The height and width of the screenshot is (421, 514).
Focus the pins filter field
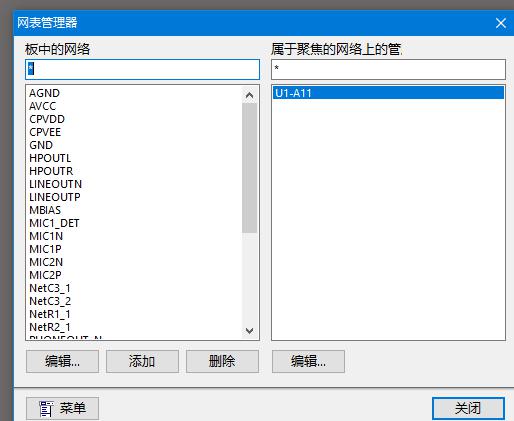pos(388,69)
